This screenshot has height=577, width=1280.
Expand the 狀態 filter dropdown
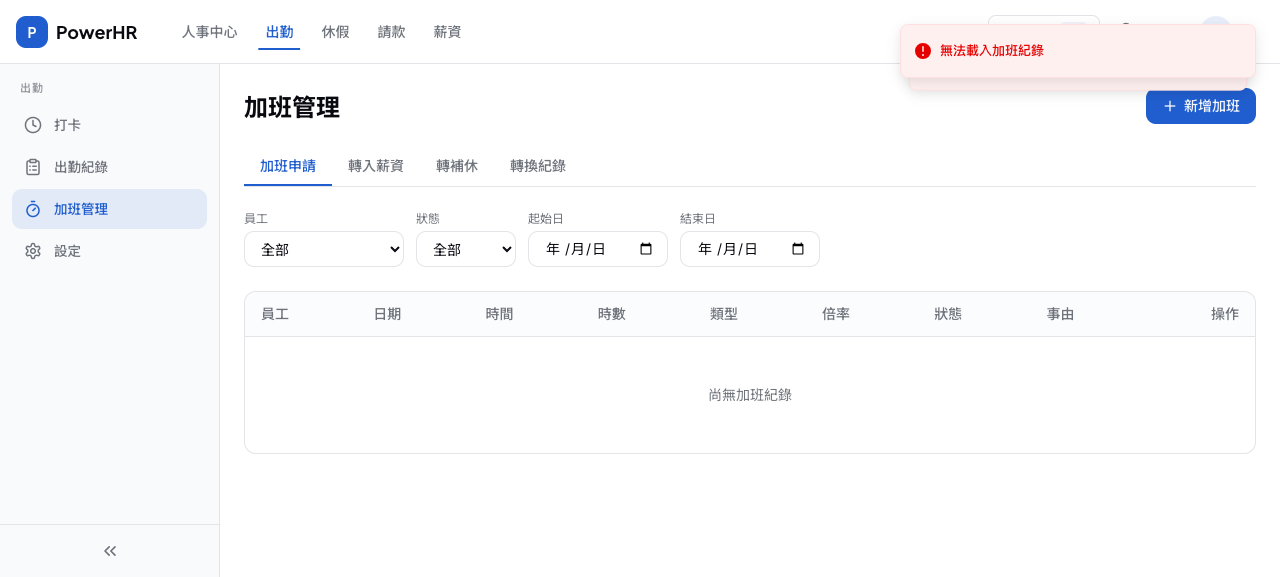point(465,249)
